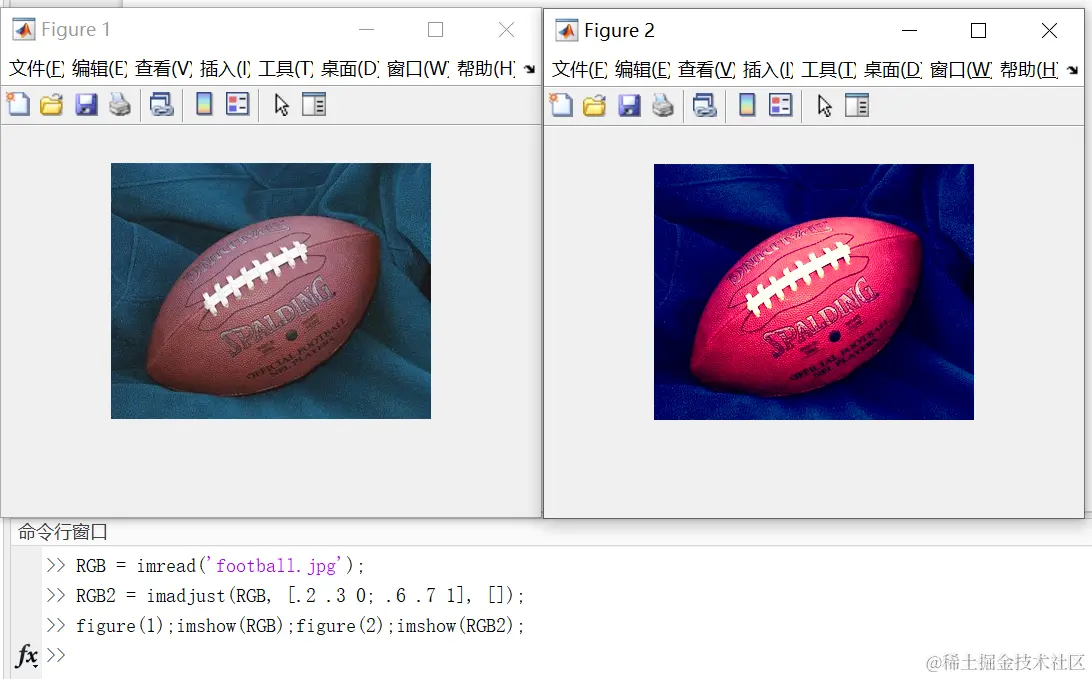1092x679 pixels.
Task: Open 工具(T) menu in Figure 1
Action: coord(286,68)
